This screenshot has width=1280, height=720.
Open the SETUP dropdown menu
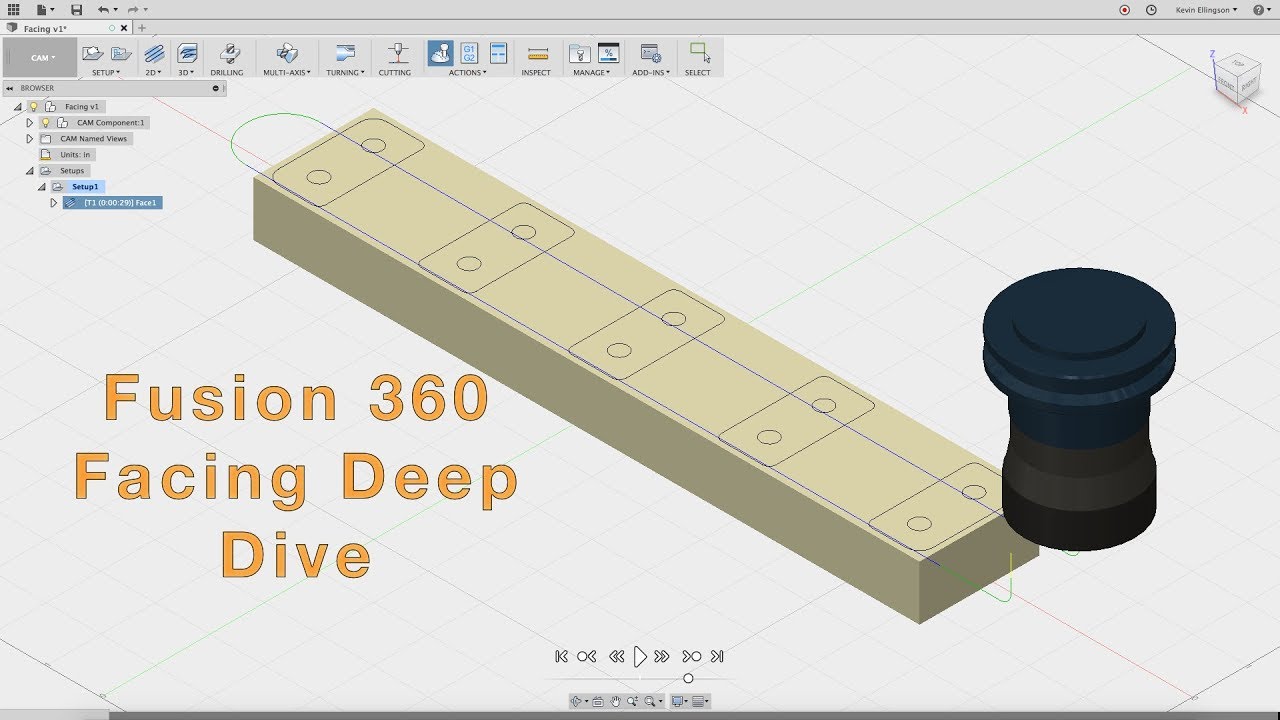point(106,72)
